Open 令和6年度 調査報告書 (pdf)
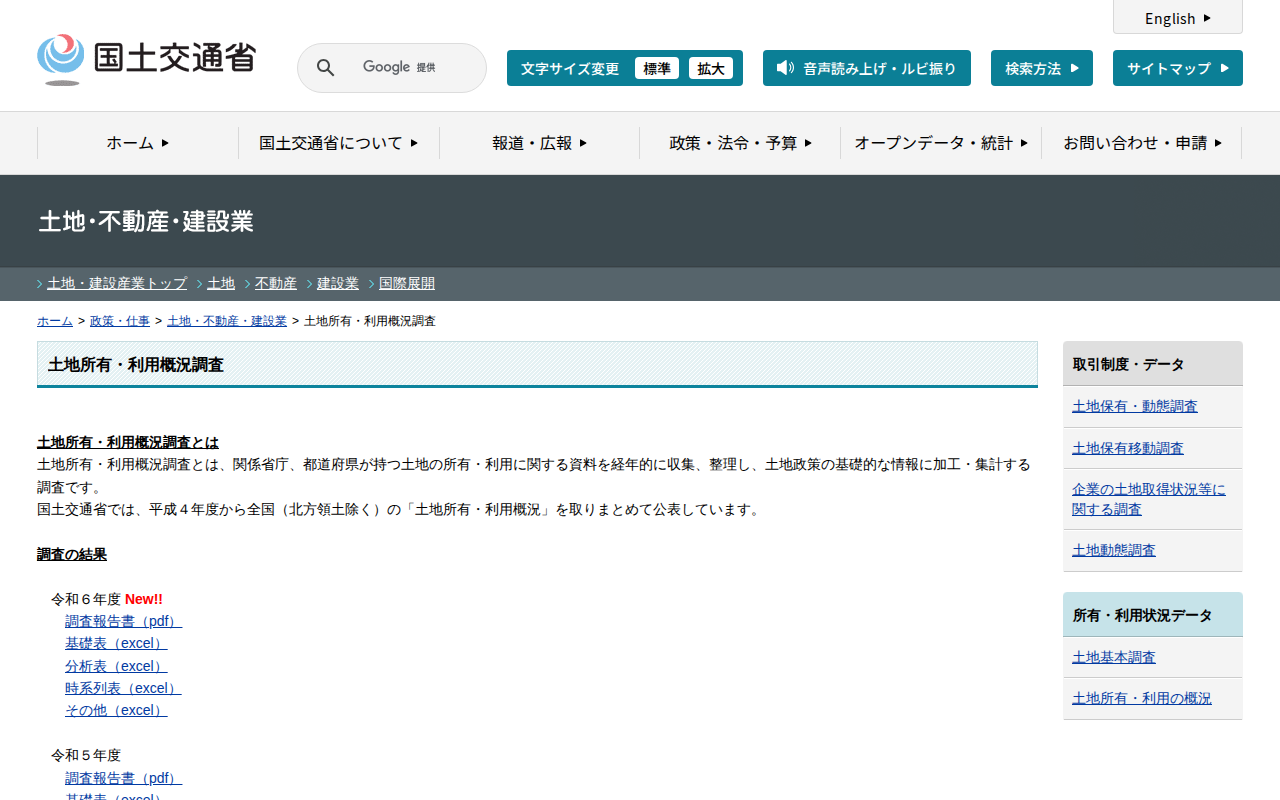The width and height of the screenshot is (1280, 800). pos(123,621)
